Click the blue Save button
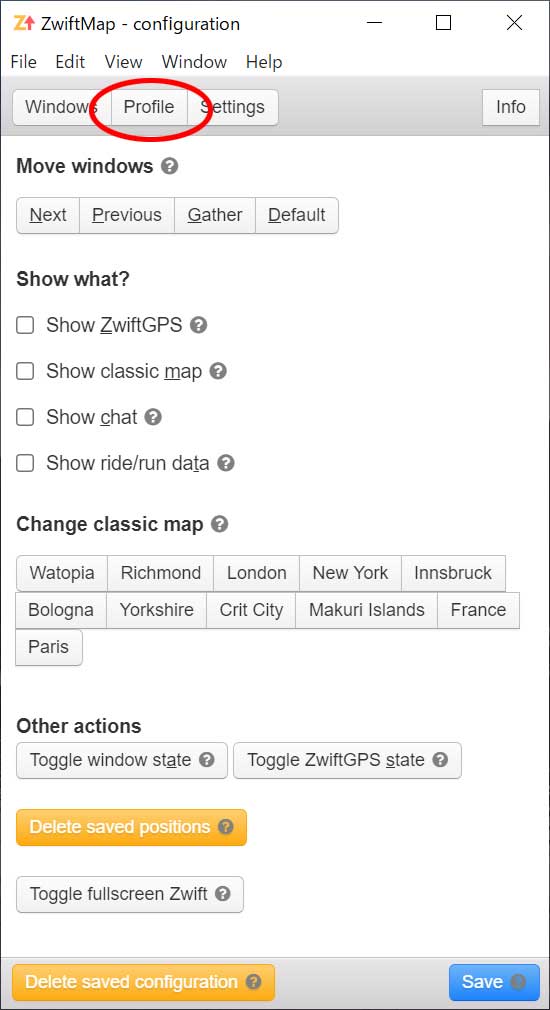 [494, 982]
